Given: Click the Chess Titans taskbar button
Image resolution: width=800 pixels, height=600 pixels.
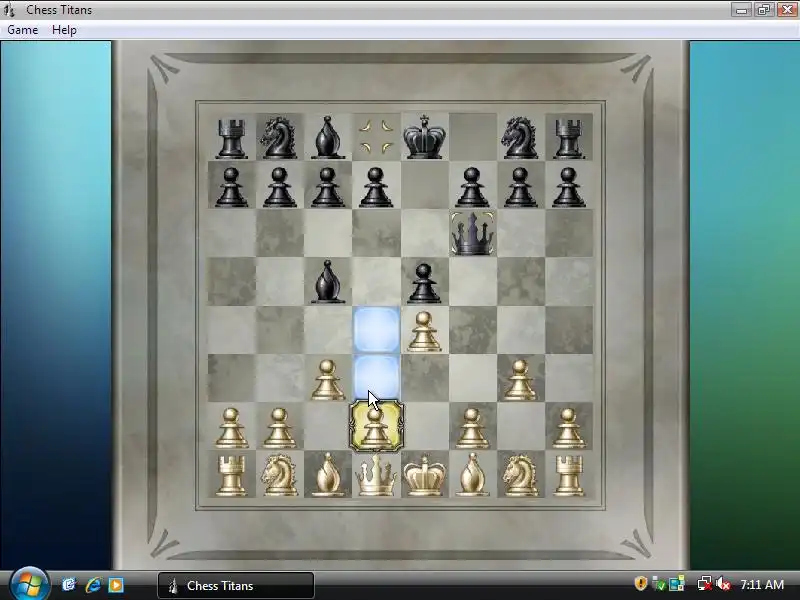Looking at the screenshot, I should (236, 585).
